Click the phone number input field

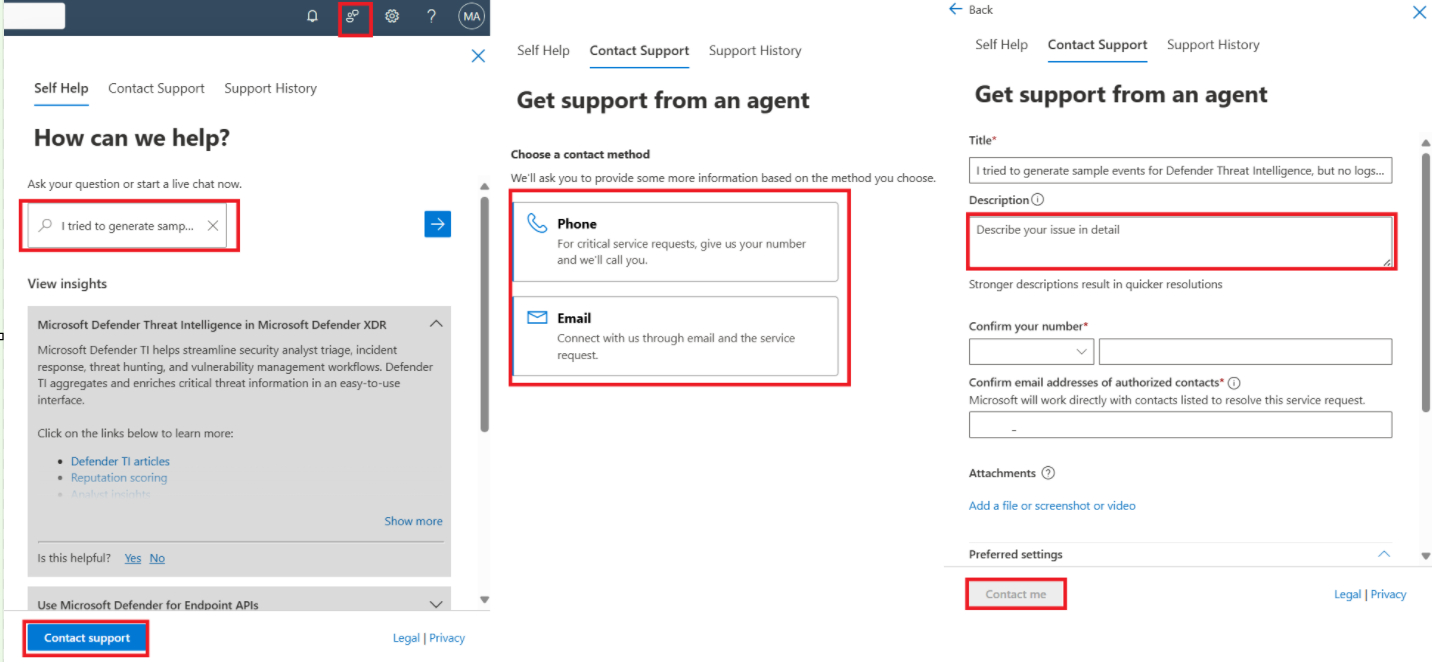pyautogui.click(x=1245, y=351)
